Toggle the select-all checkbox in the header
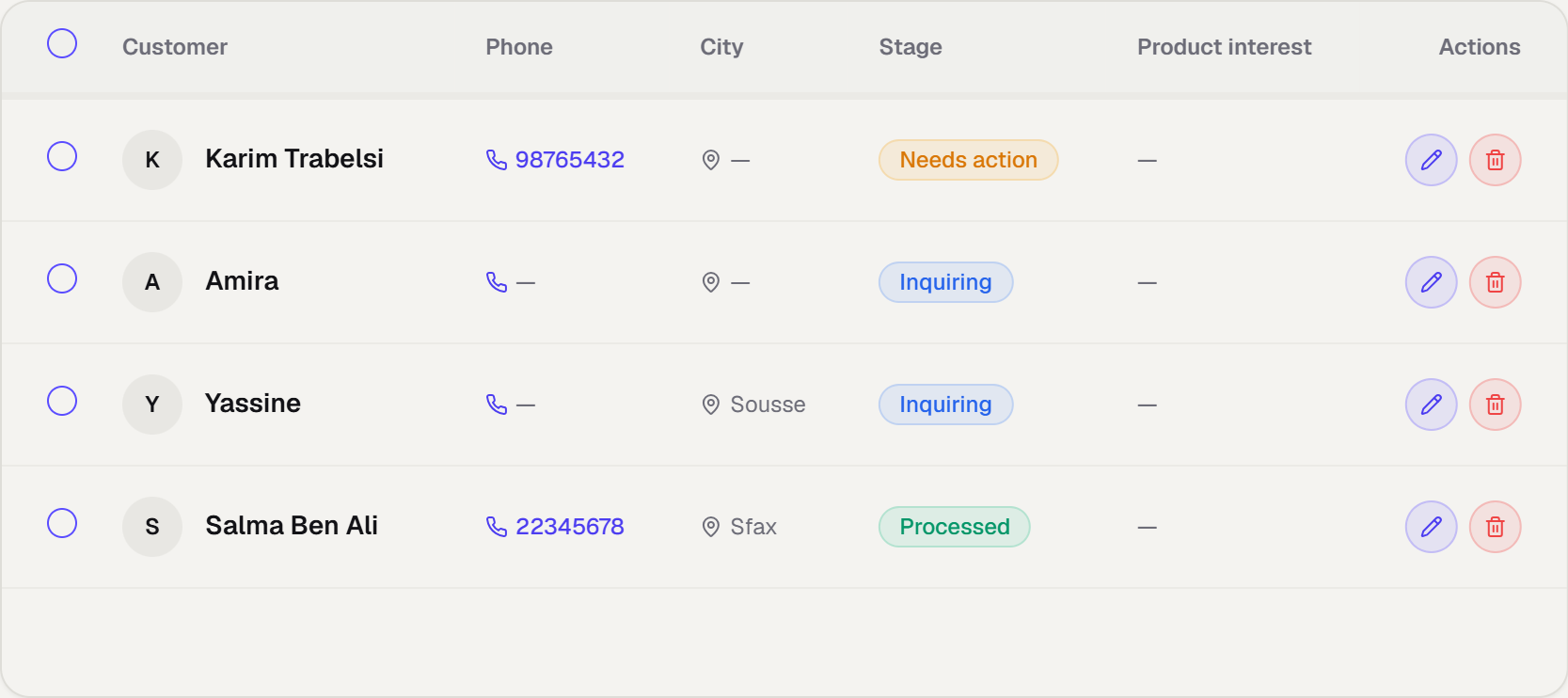1568x698 pixels. (62, 43)
